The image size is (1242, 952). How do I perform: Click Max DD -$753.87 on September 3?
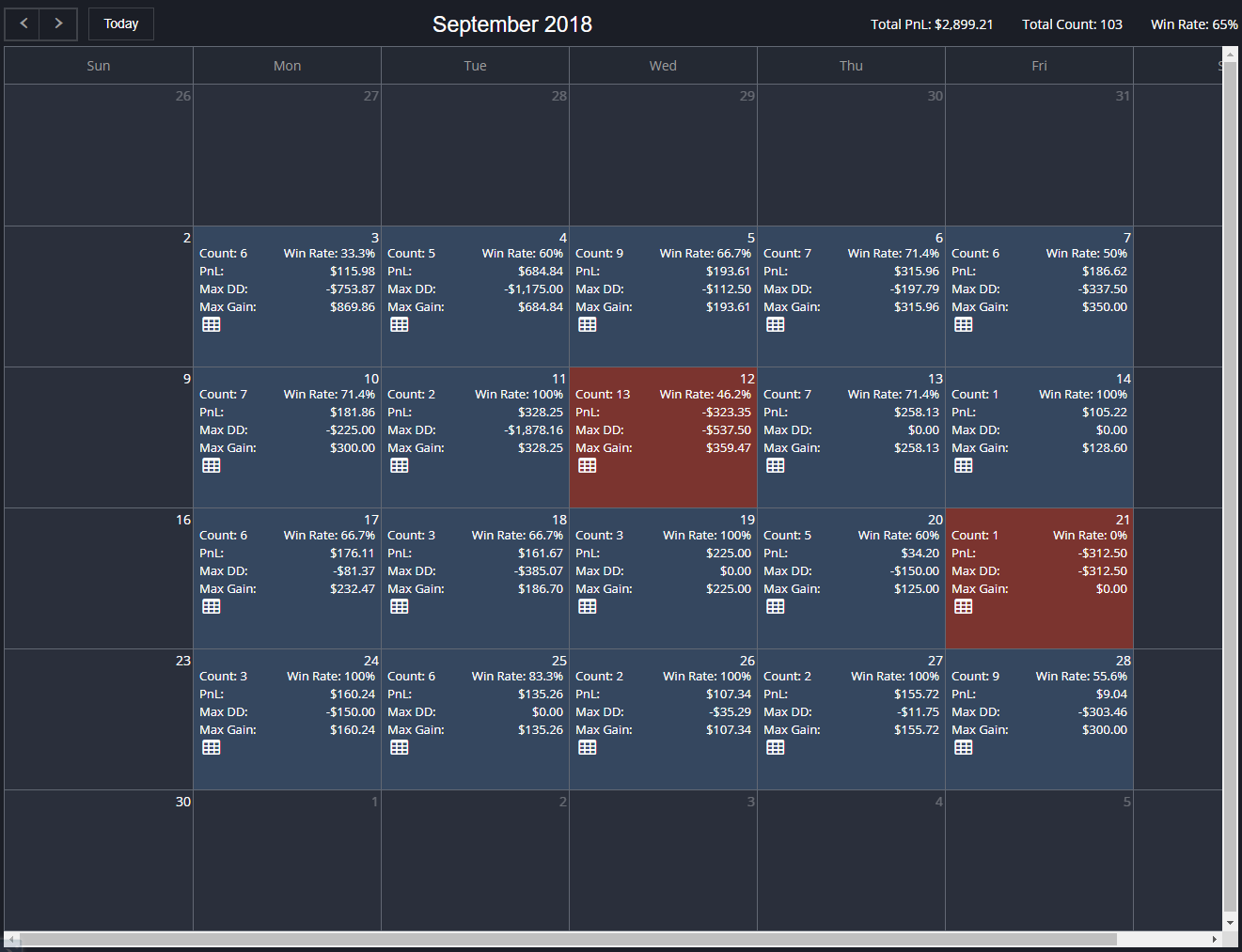pos(351,289)
